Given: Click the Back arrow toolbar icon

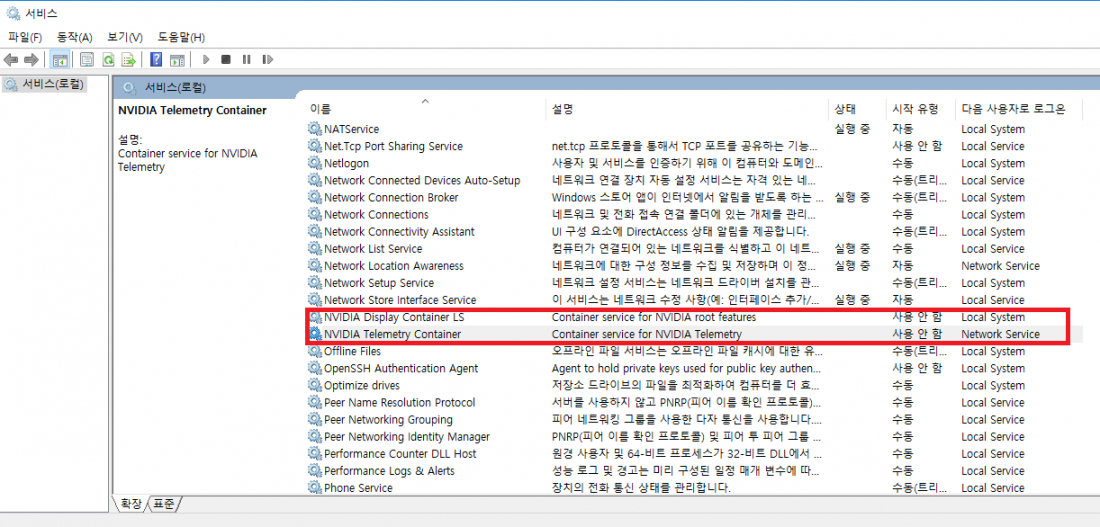Looking at the screenshot, I should [x=11, y=60].
